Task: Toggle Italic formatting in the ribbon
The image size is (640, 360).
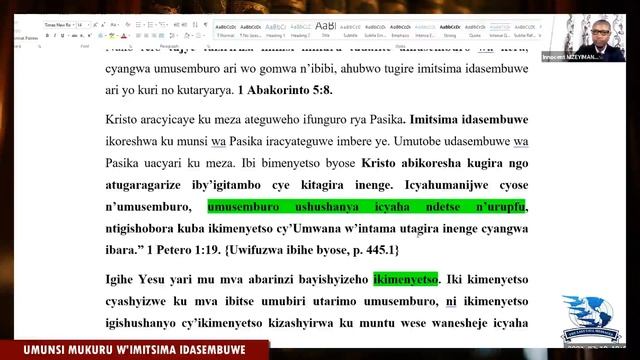Action: pyautogui.click(x=55, y=36)
